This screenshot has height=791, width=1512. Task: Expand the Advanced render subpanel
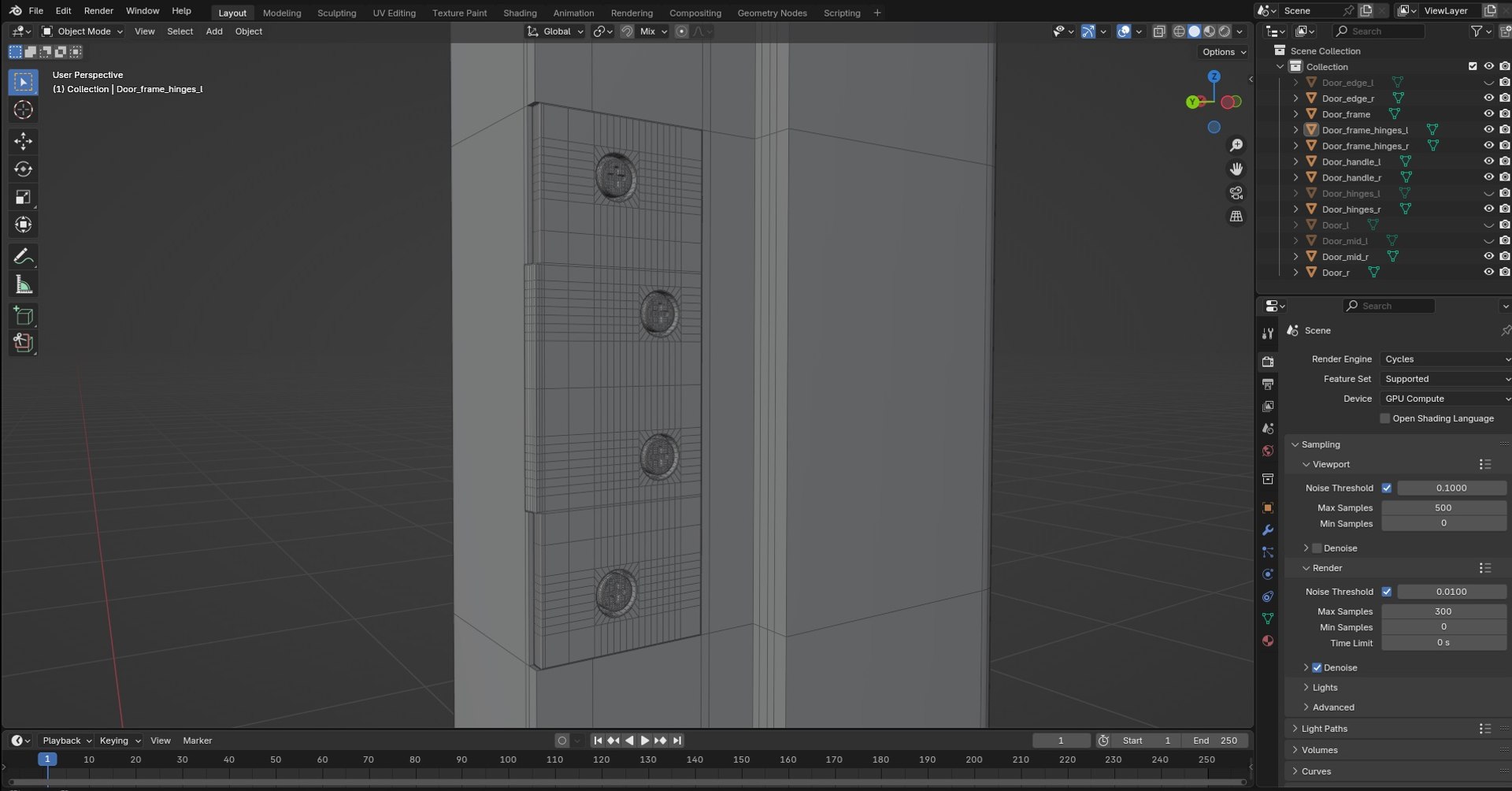1332,707
